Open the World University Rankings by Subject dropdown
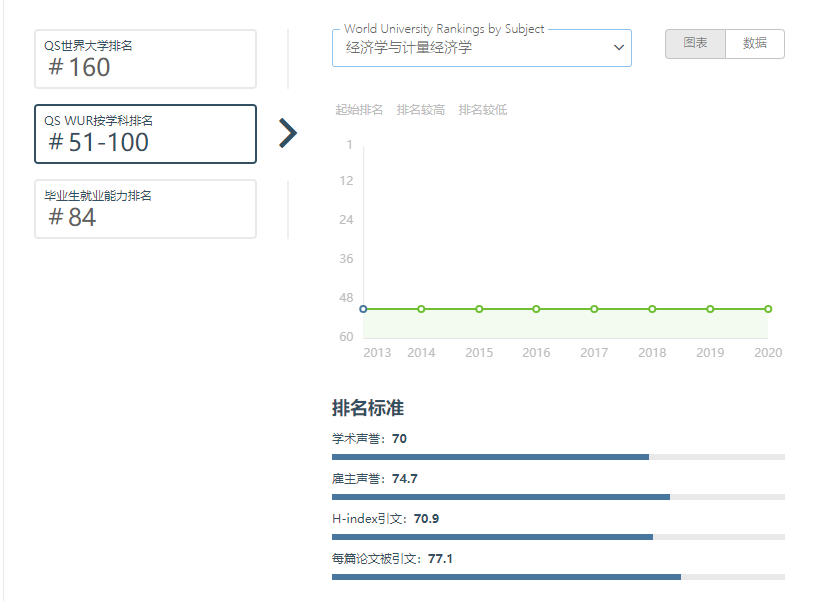Viewport: 813px width, 601px height. tap(482, 48)
